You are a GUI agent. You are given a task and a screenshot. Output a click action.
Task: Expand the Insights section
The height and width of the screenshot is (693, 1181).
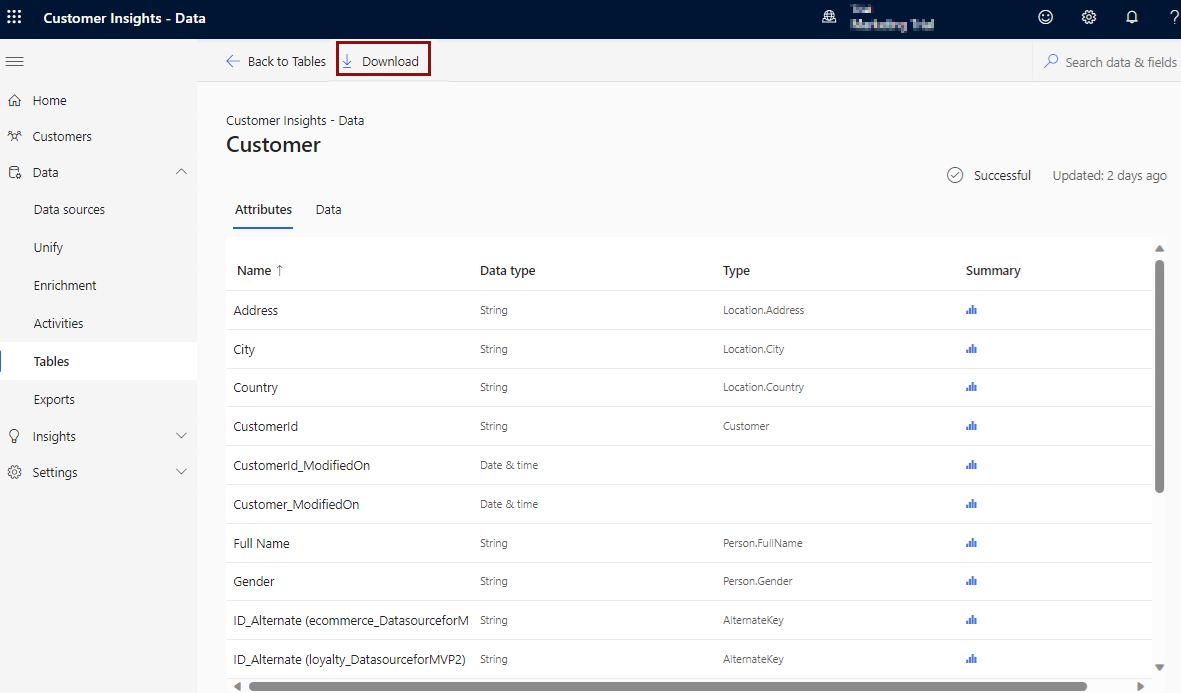(181, 435)
